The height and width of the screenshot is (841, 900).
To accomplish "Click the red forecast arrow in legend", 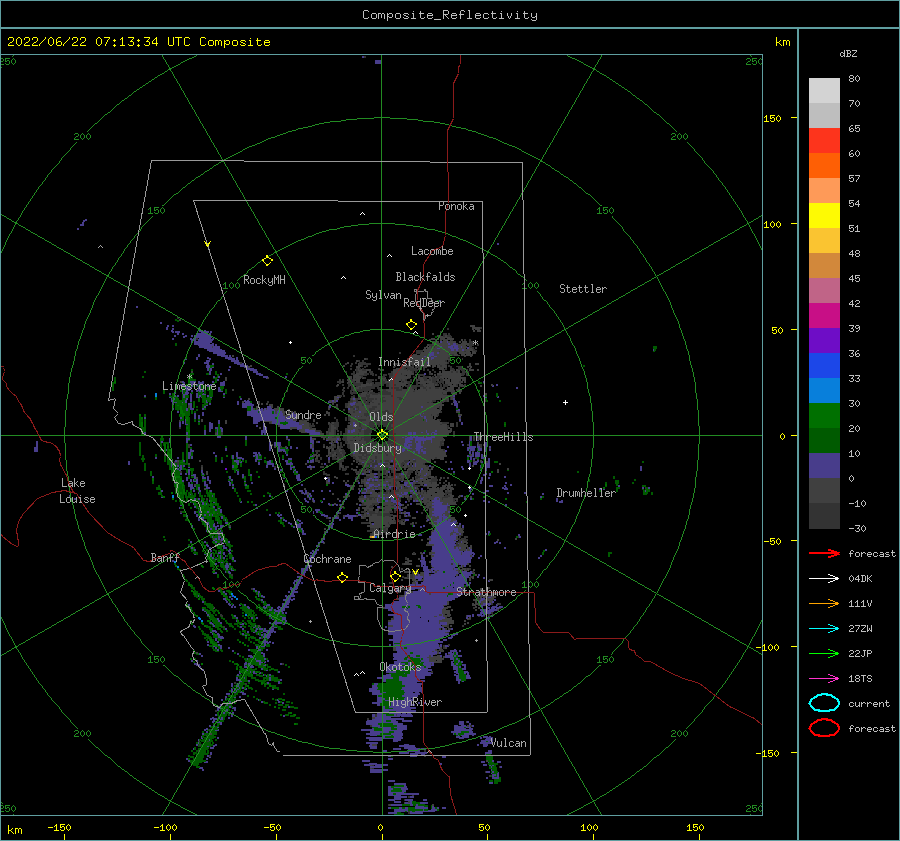I will (x=824, y=553).
